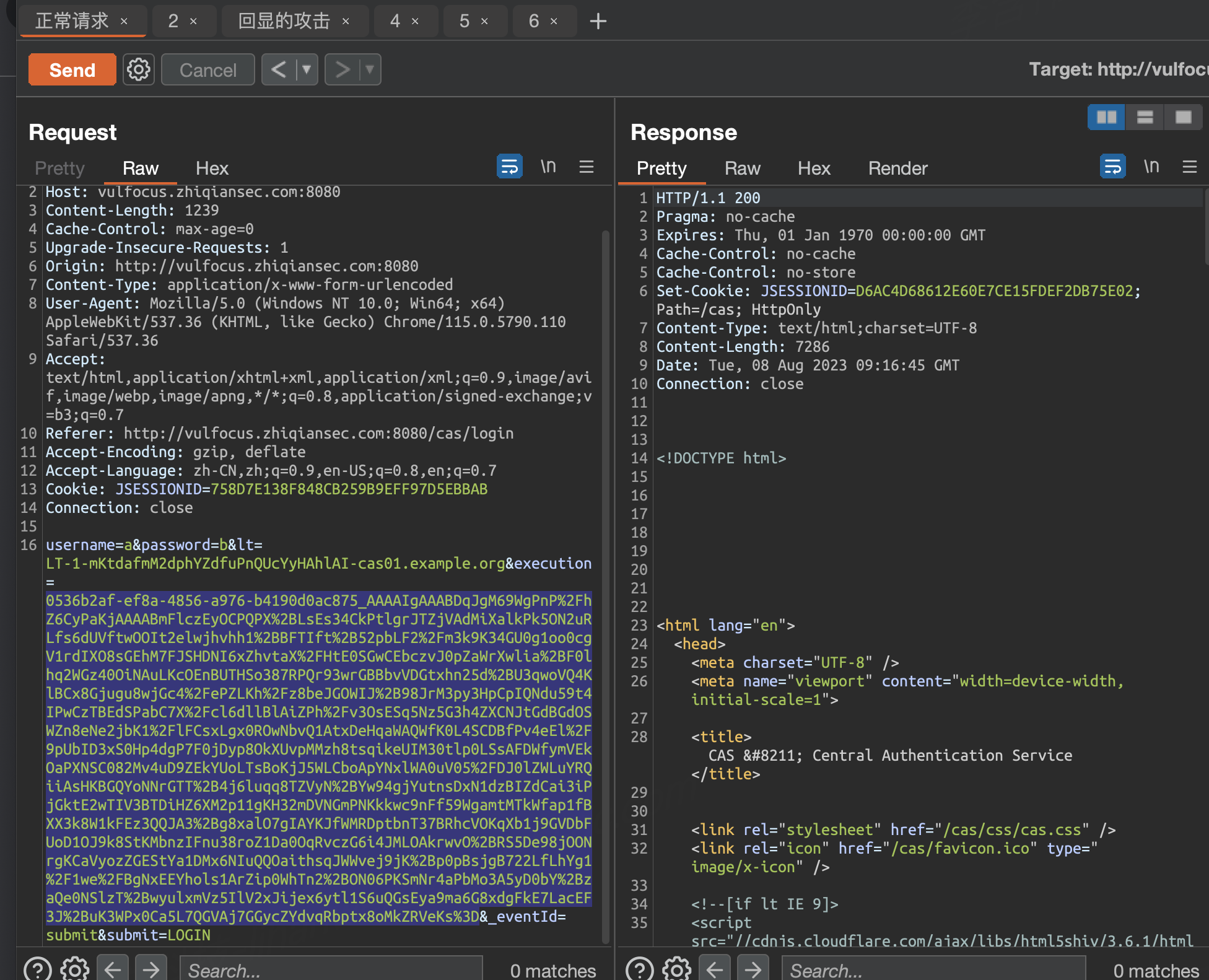This screenshot has height=980, width=1209.
Task: Open the back history dropdown arrow
Action: click(307, 69)
